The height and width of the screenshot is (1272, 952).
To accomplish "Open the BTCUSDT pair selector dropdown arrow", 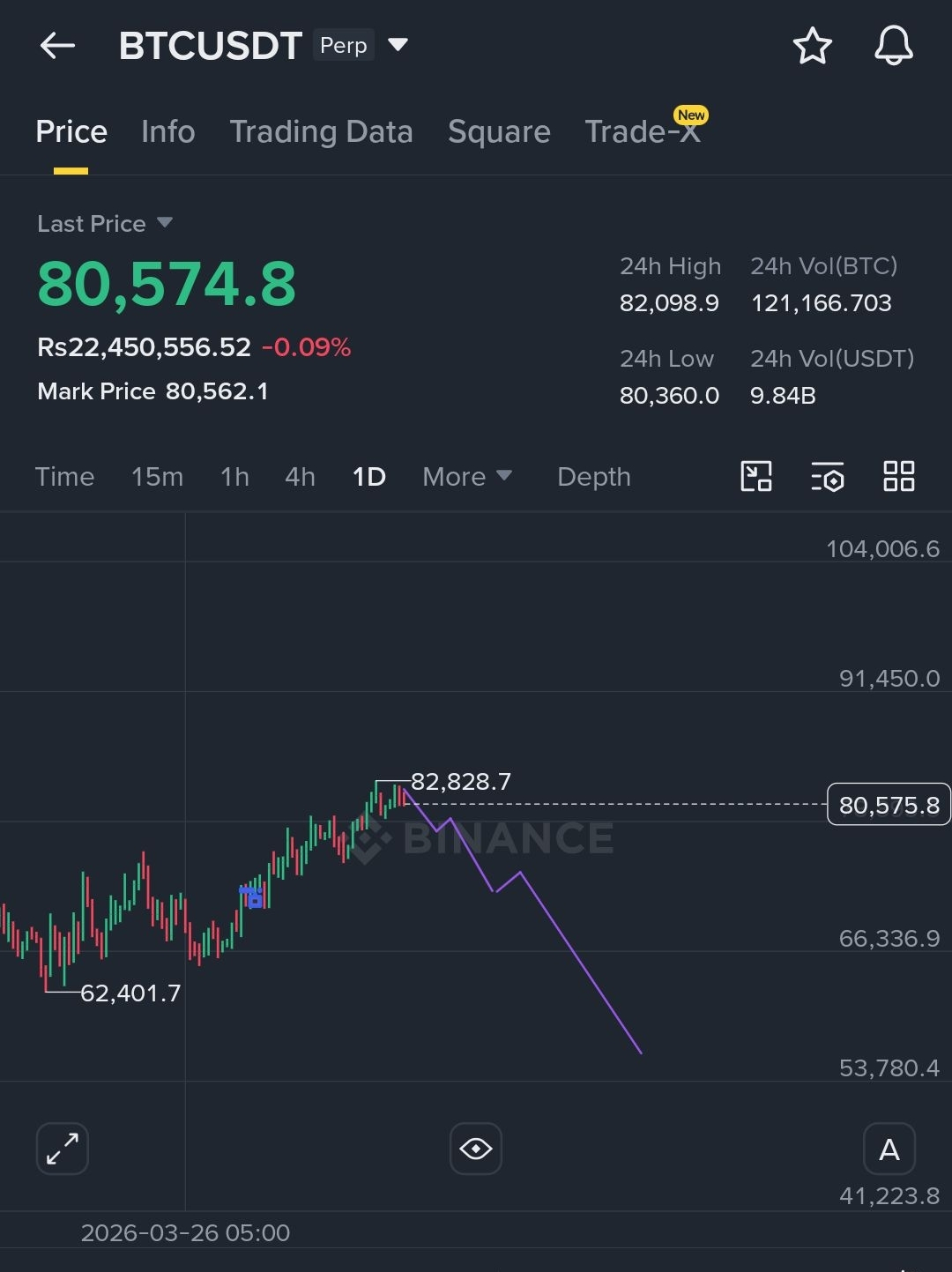I will pyautogui.click(x=398, y=44).
